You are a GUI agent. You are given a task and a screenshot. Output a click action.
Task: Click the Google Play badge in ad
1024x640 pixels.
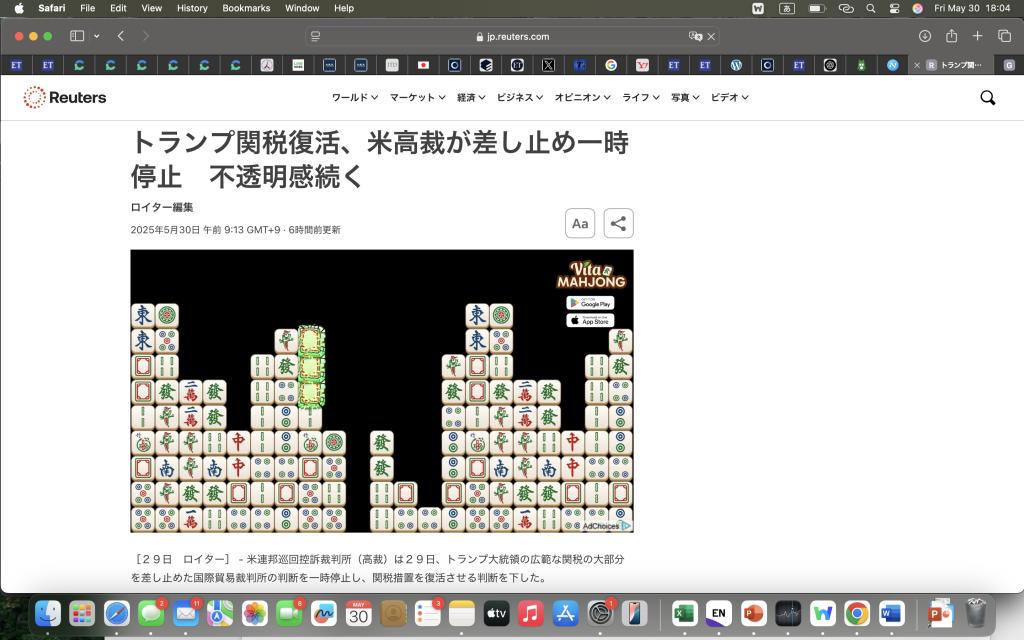[590, 303]
